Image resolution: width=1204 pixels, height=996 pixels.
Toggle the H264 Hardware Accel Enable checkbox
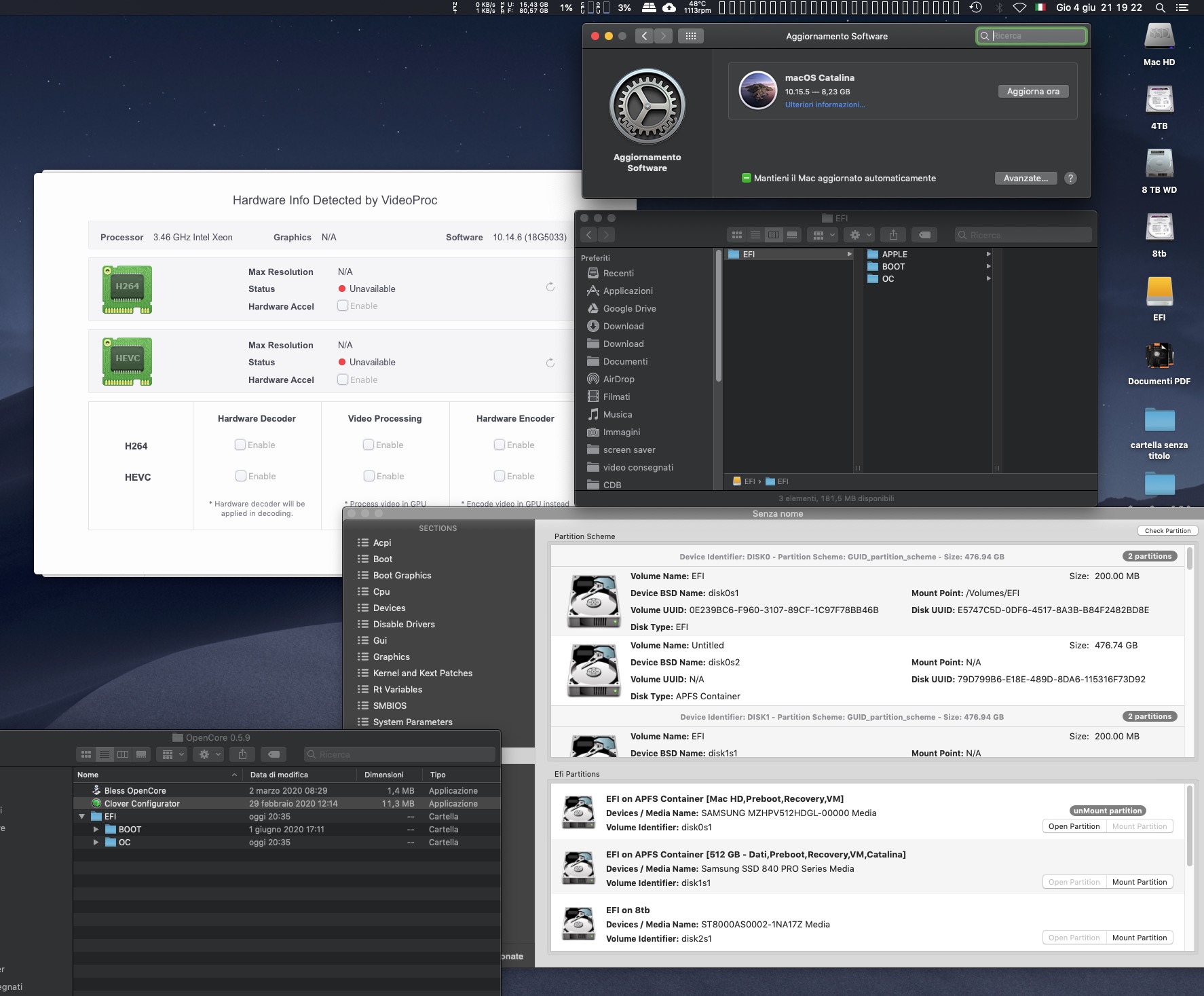(x=343, y=306)
